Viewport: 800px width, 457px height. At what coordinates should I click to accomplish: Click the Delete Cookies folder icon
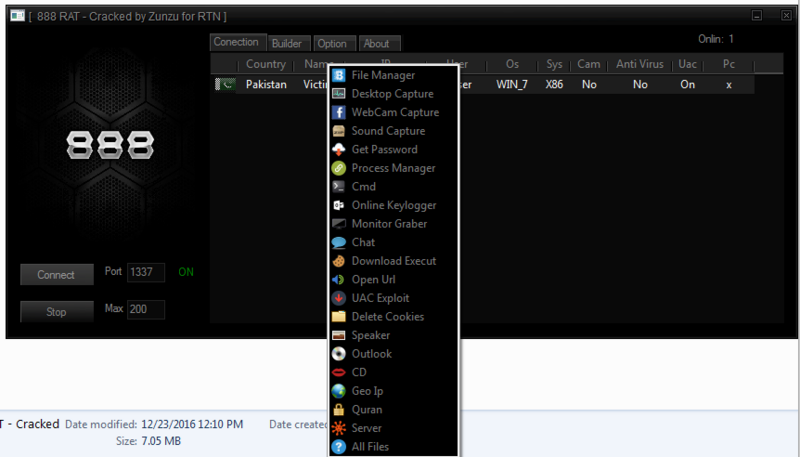click(x=339, y=317)
